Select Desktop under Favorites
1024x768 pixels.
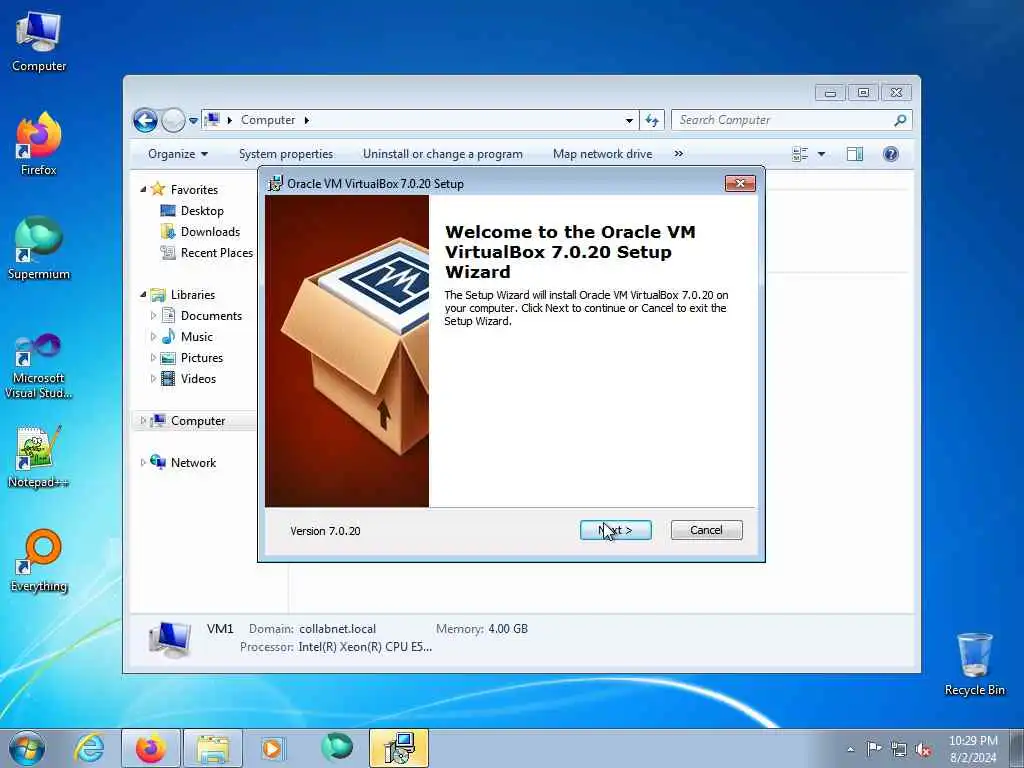coord(202,211)
